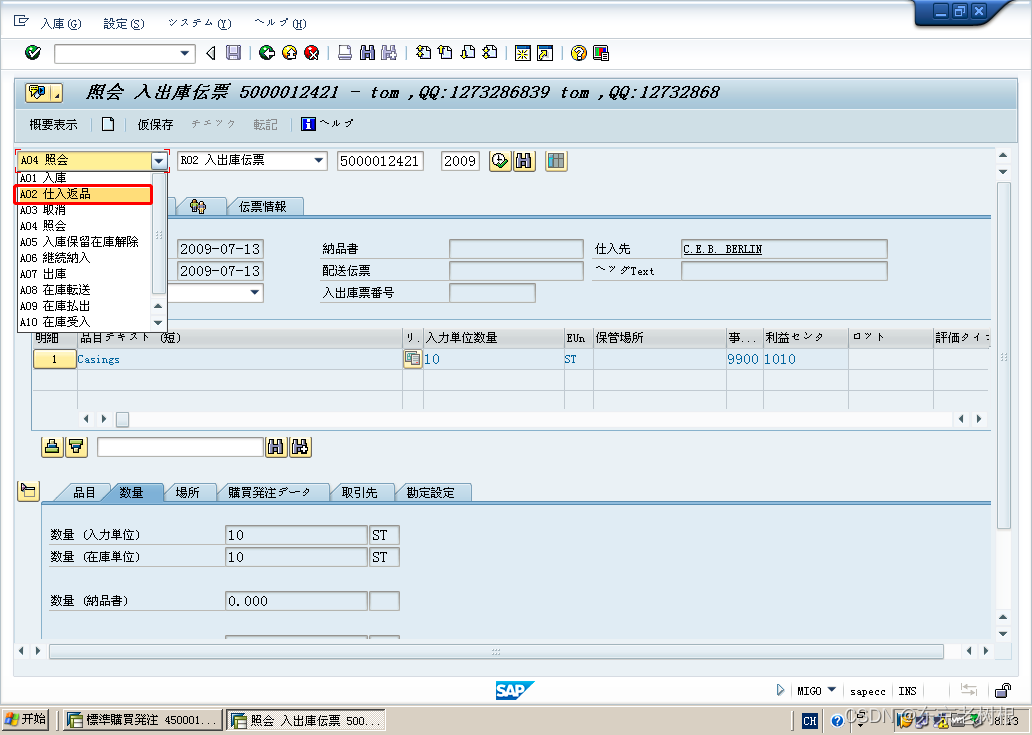Click the item table horizontal scrollbar thumb

122,419
